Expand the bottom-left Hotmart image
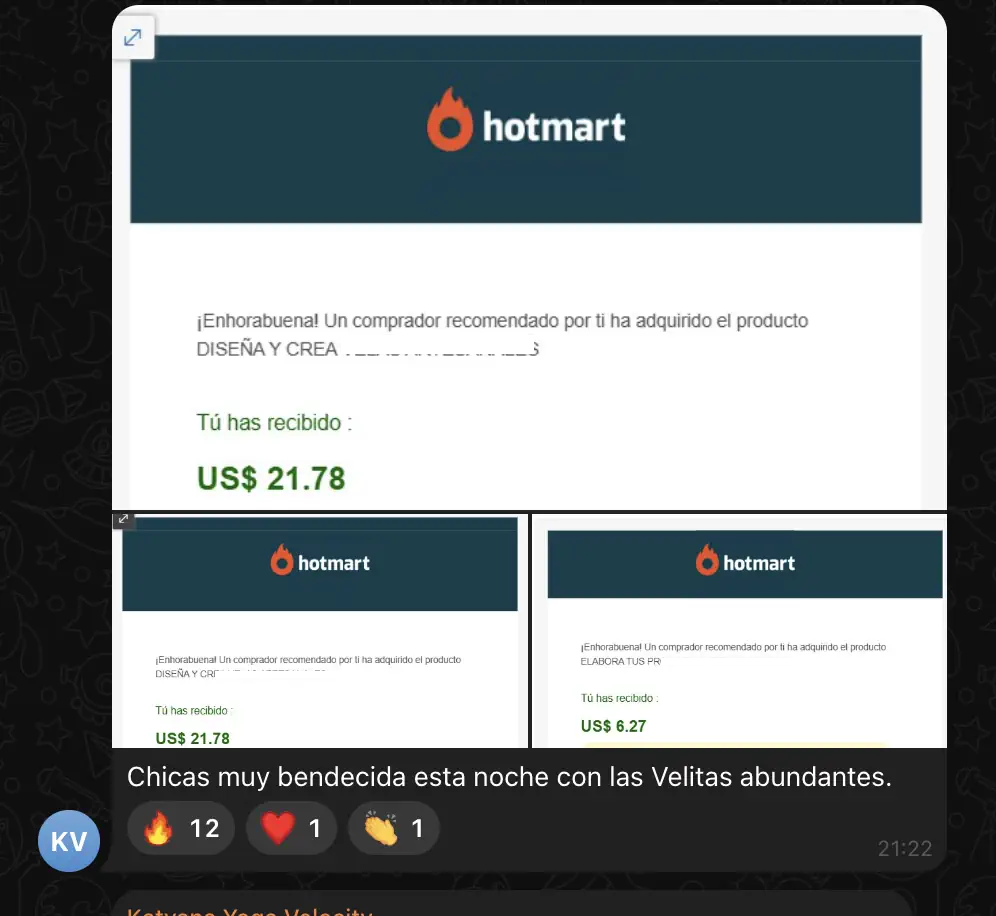The image size is (996, 916). (123, 519)
